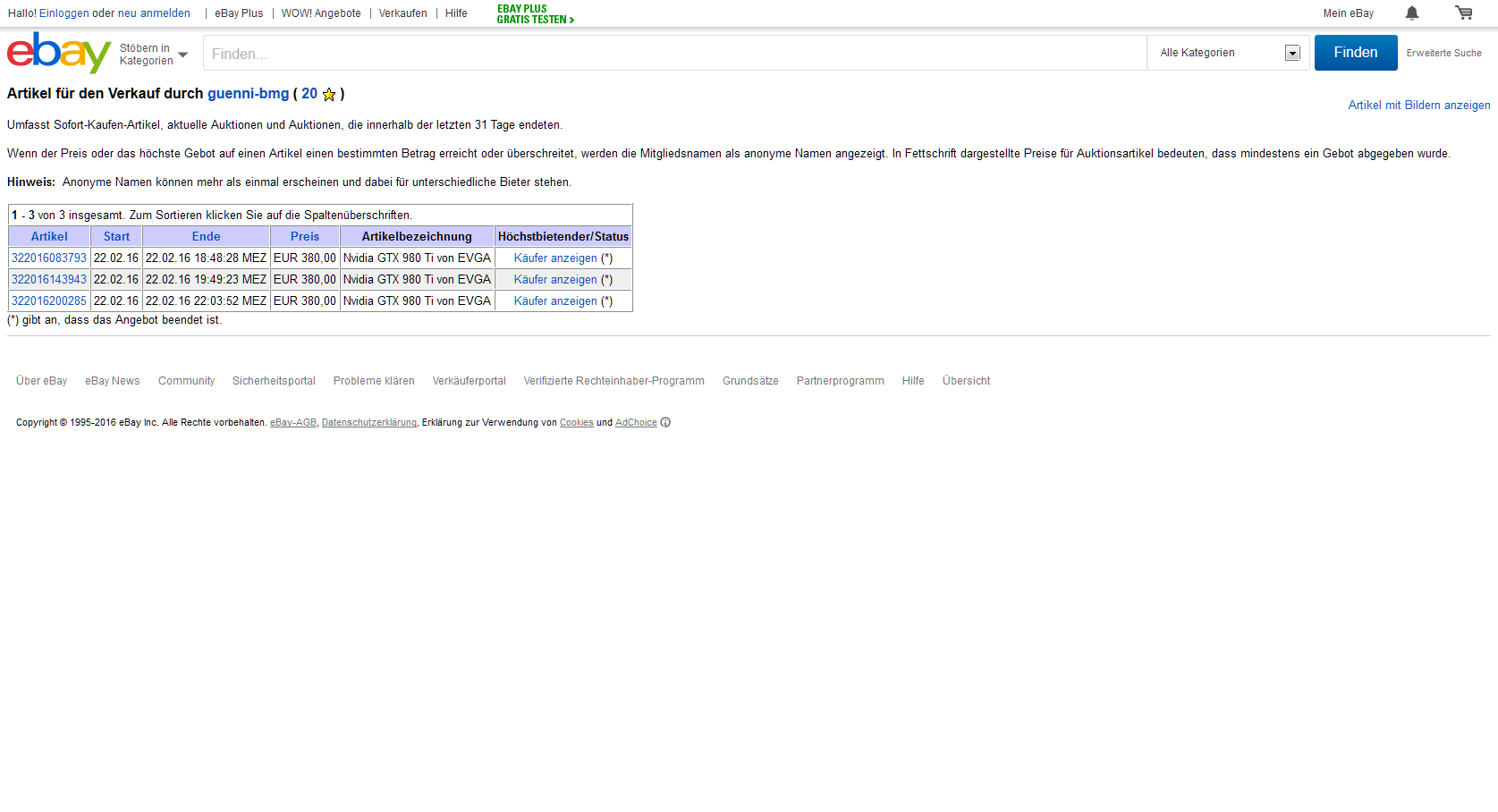Viewport: 1498px width, 812px height.
Task: Open Sicherheitsportal footer link
Action: pyautogui.click(x=274, y=381)
